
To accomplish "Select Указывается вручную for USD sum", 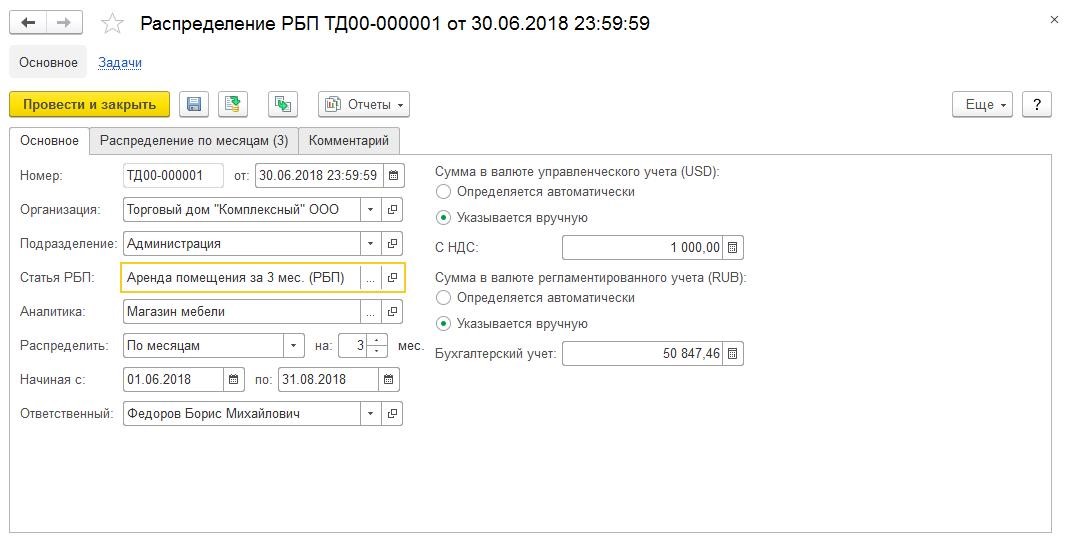I will (443, 218).
